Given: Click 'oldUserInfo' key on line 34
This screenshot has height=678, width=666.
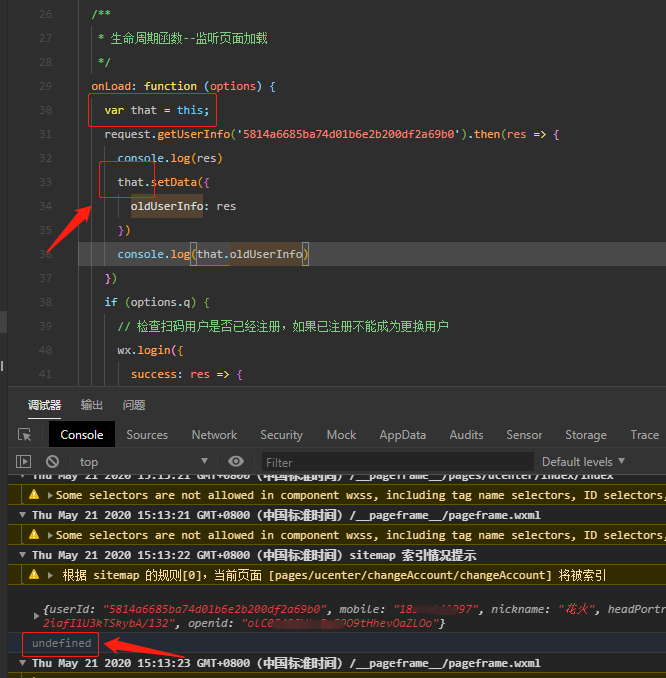Looking at the screenshot, I should [167, 206].
